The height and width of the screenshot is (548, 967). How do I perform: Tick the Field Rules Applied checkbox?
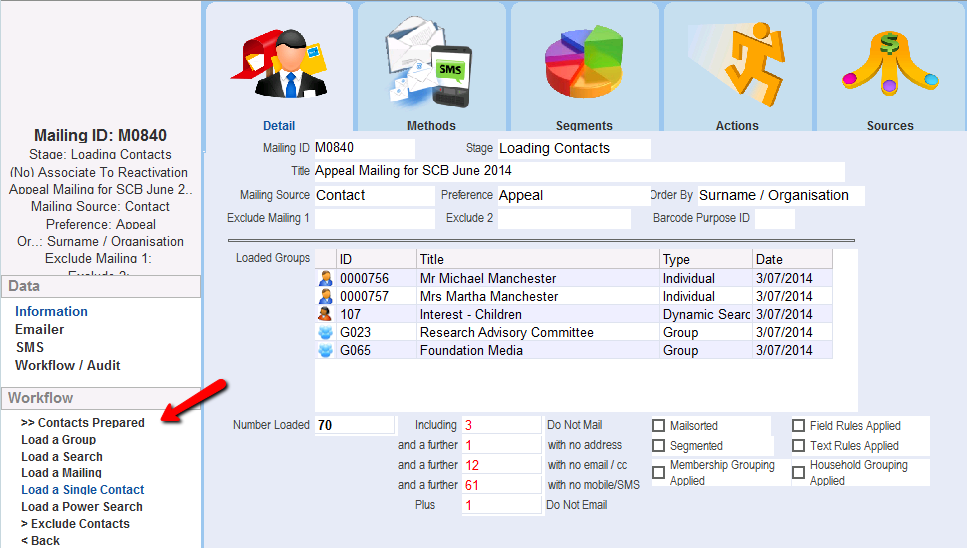click(x=799, y=425)
